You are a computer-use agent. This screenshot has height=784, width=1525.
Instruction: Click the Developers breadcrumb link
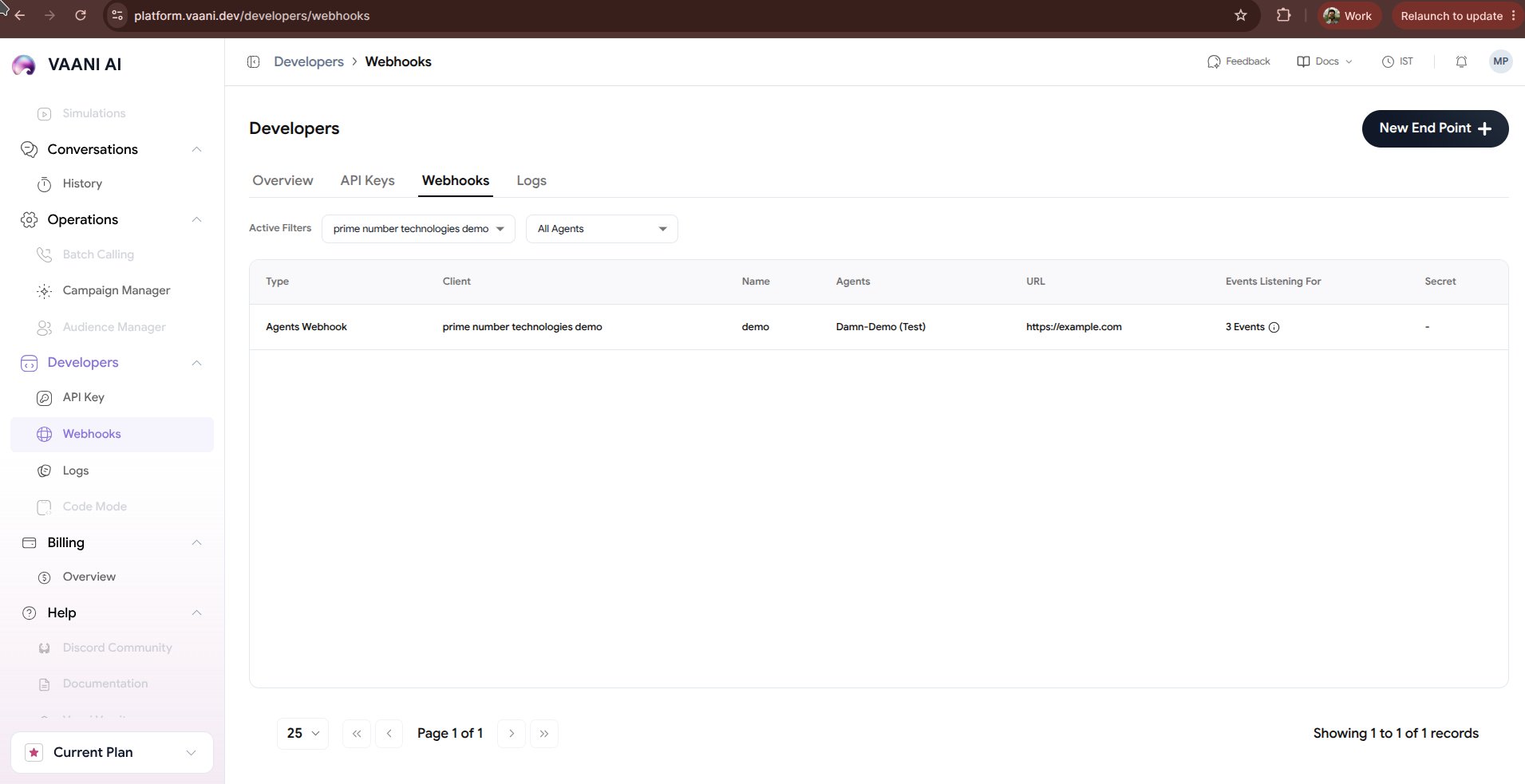[x=309, y=61]
